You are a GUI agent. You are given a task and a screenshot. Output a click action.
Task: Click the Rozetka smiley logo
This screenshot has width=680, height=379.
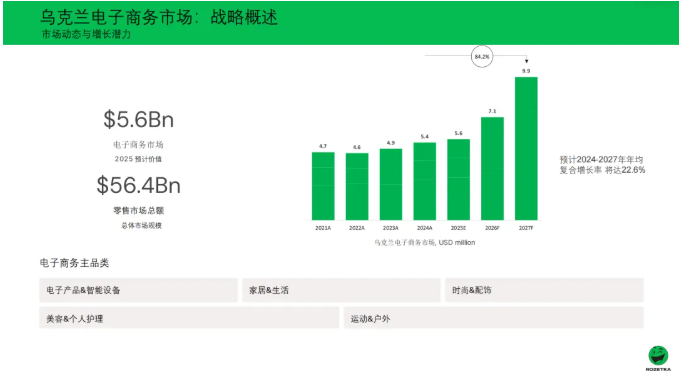pyautogui.click(x=658, y=358)
